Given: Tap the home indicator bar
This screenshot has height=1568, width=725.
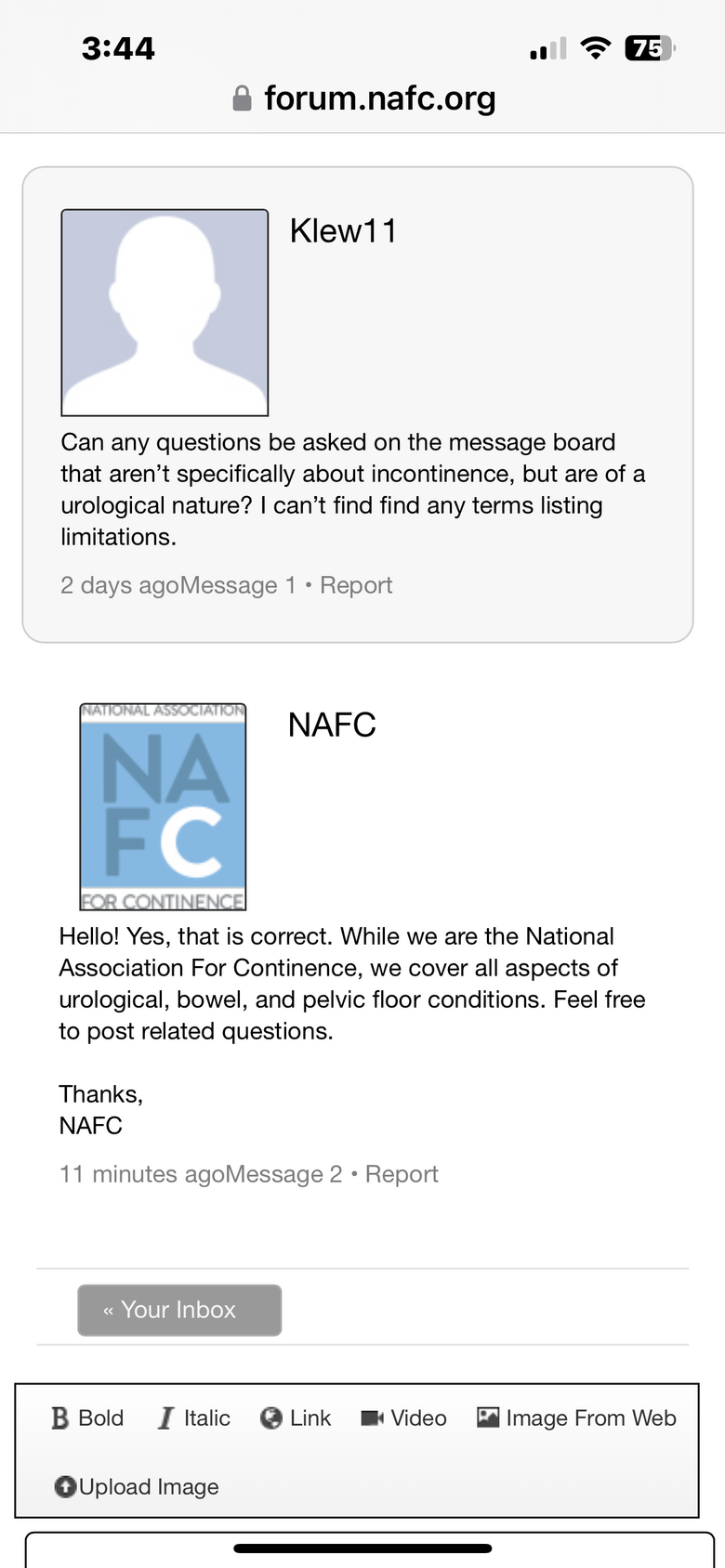Looking at the screenshot, I should [362, 1548].
